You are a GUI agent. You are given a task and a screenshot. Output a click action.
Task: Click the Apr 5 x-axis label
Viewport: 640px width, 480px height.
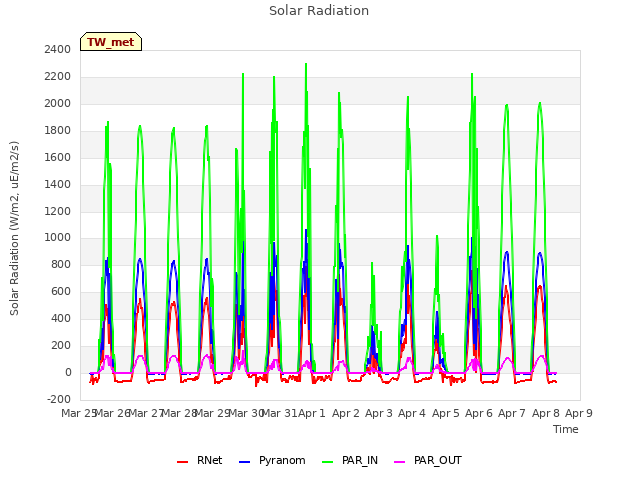pyautogui.click(x=446, y=413)
